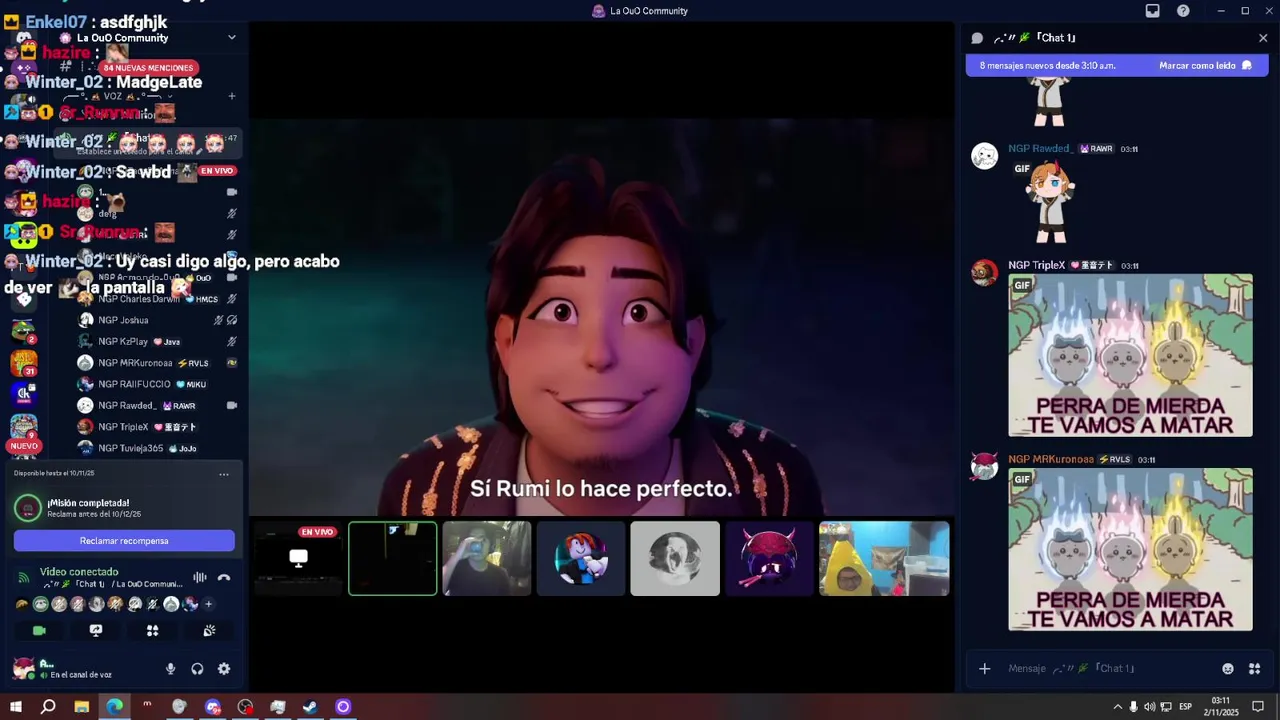Open system volume in tray
1280x720 pixels.
click(1149, 707)
